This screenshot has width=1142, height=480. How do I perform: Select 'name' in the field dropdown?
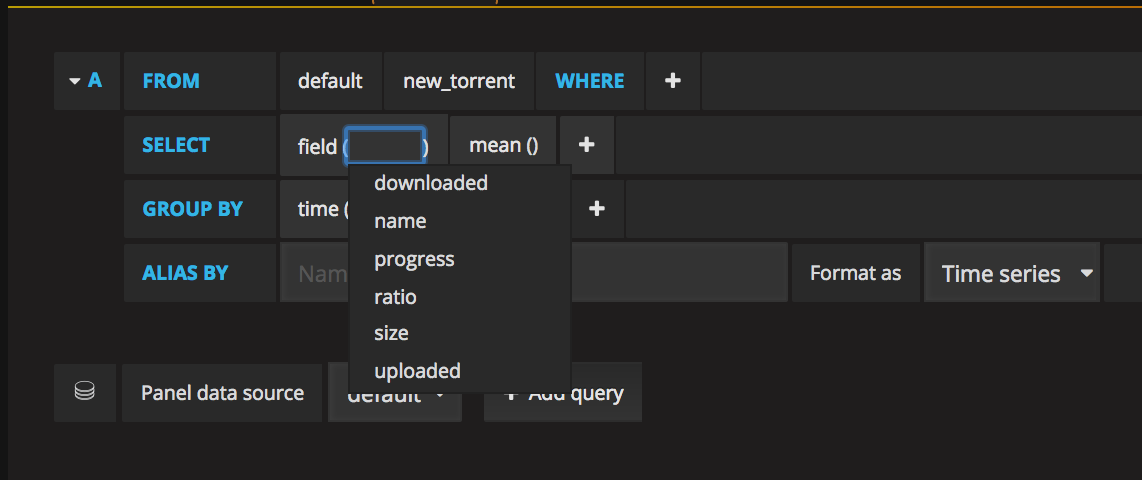400,221
